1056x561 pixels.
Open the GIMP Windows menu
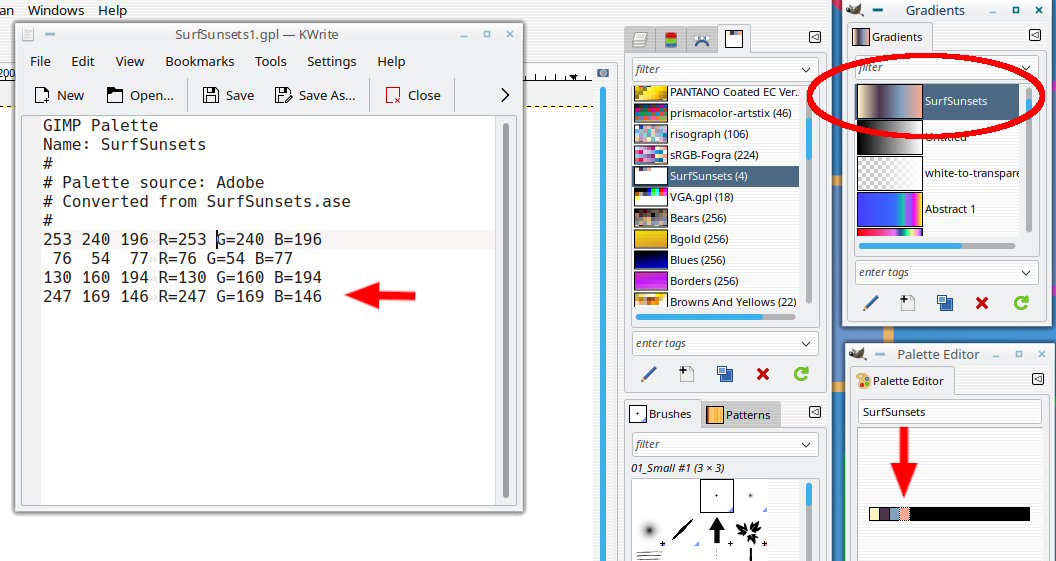pos(56,10)
